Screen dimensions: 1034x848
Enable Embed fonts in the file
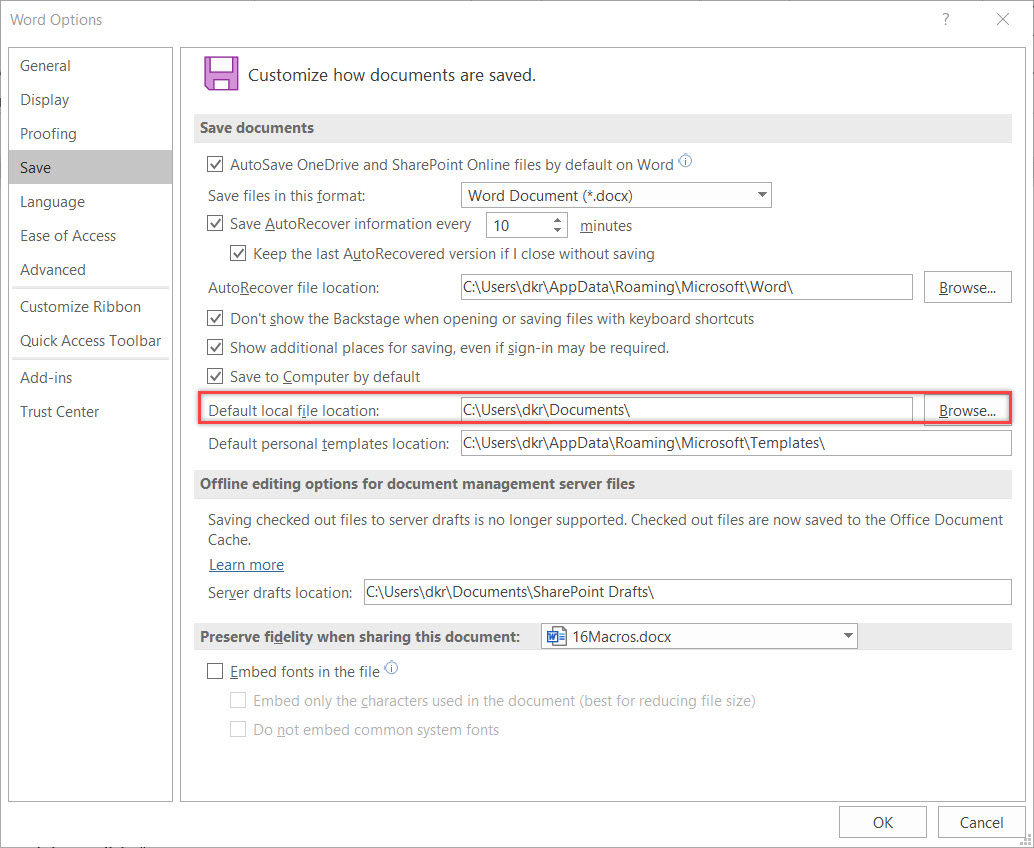pos(215,671)
